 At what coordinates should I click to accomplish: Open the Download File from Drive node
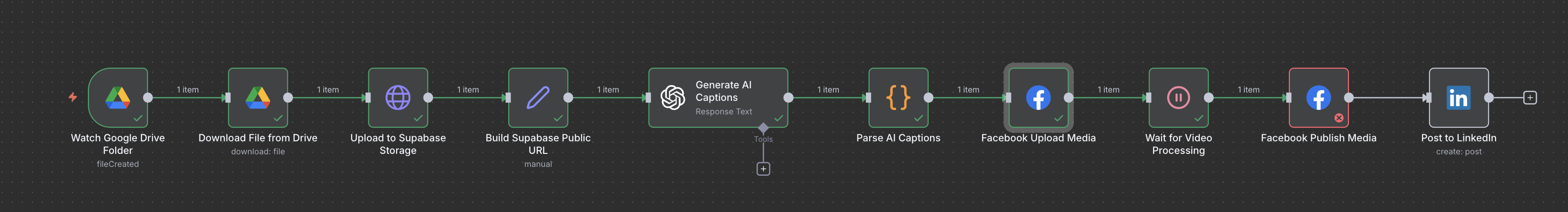tap(258, 98)
